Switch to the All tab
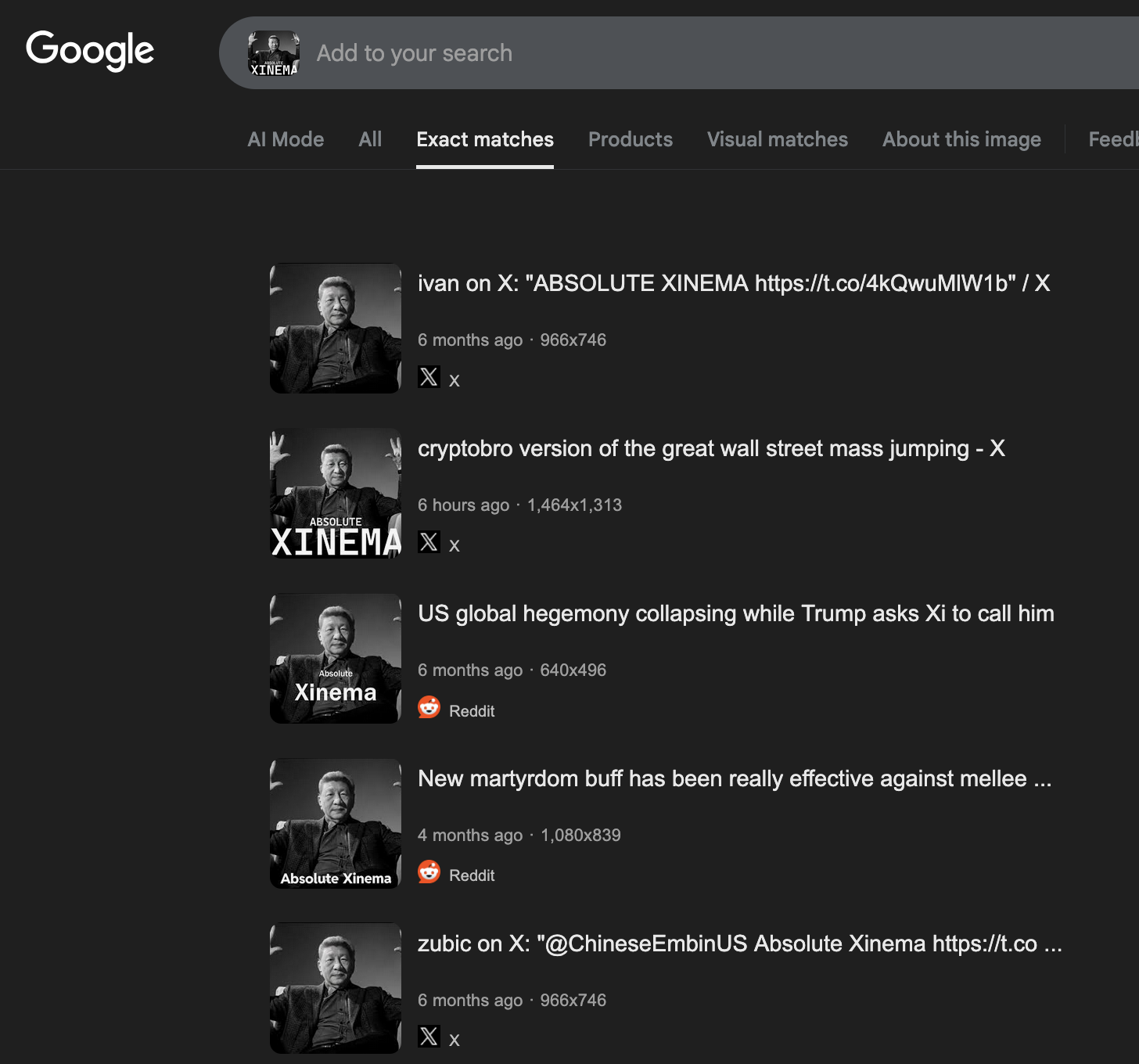Viewport: 1139px width, 1064px height. (370, 139)
